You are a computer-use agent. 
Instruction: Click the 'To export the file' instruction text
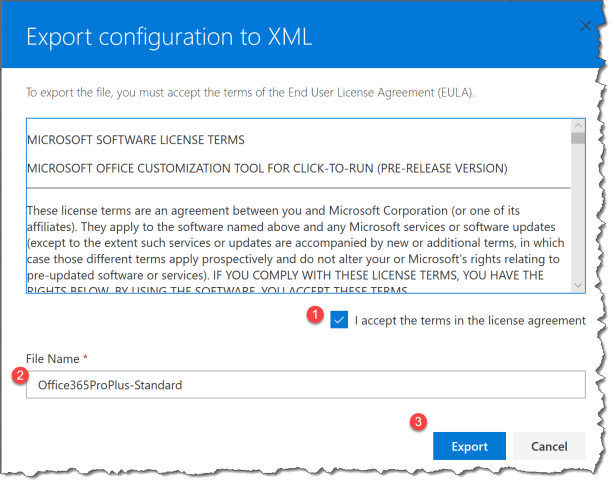pyautogui.click(x=250, y=93)
